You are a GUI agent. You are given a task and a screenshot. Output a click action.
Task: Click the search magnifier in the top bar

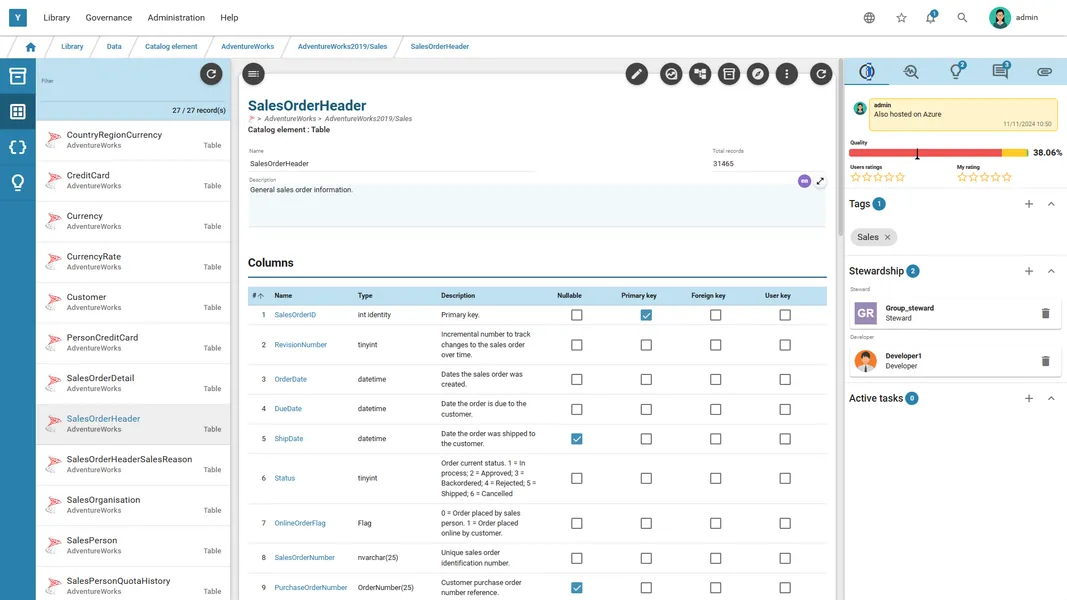point(962,18)
